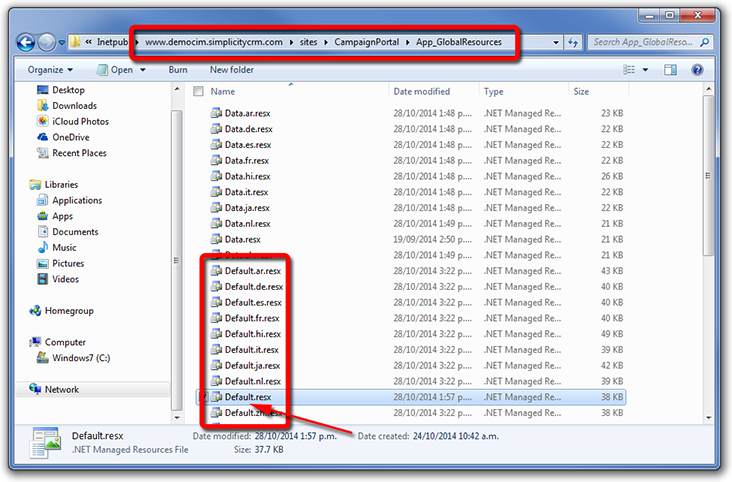Click the Refresh button beside address bar
Image resolution: width=732 pixels, height=482 pixels.
coord(573,43)
